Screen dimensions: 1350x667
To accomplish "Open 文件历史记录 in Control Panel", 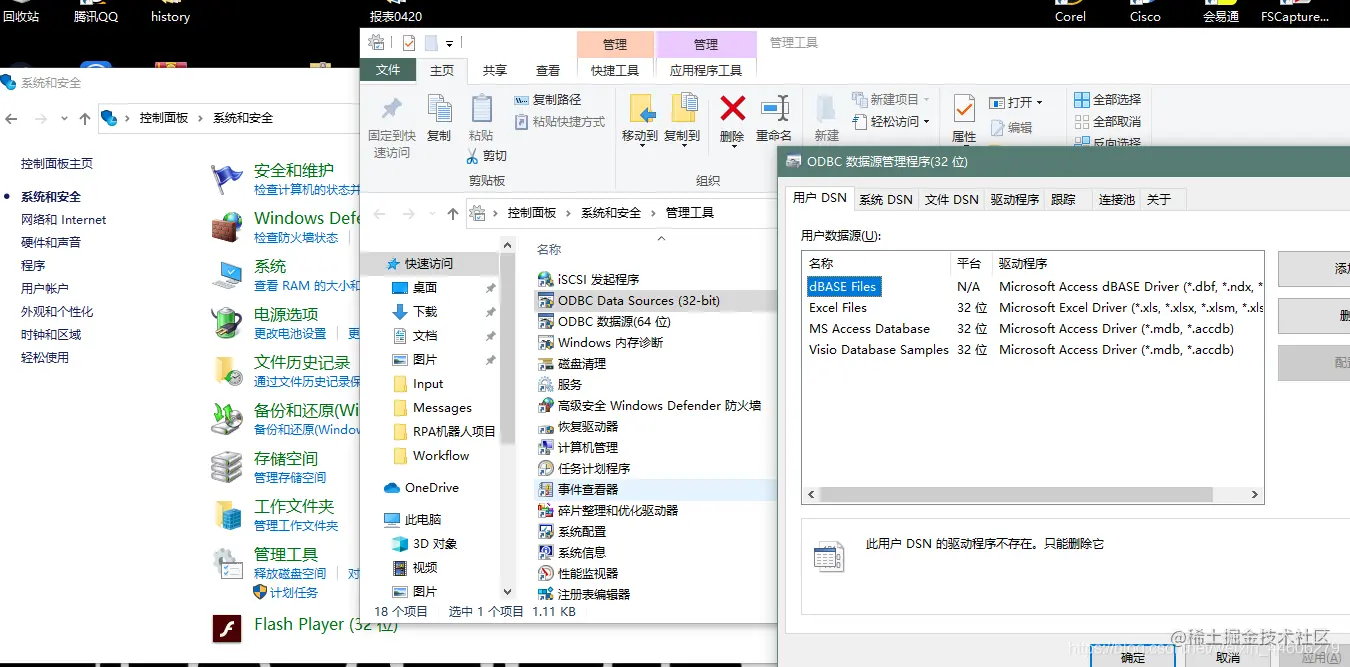I will pyautogui.click(x=302, y=362).
